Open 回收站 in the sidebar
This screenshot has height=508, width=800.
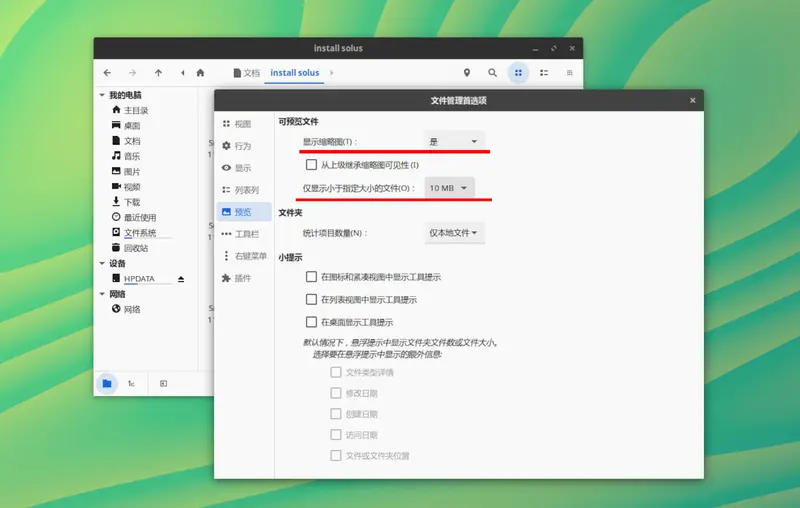(136, 248)
